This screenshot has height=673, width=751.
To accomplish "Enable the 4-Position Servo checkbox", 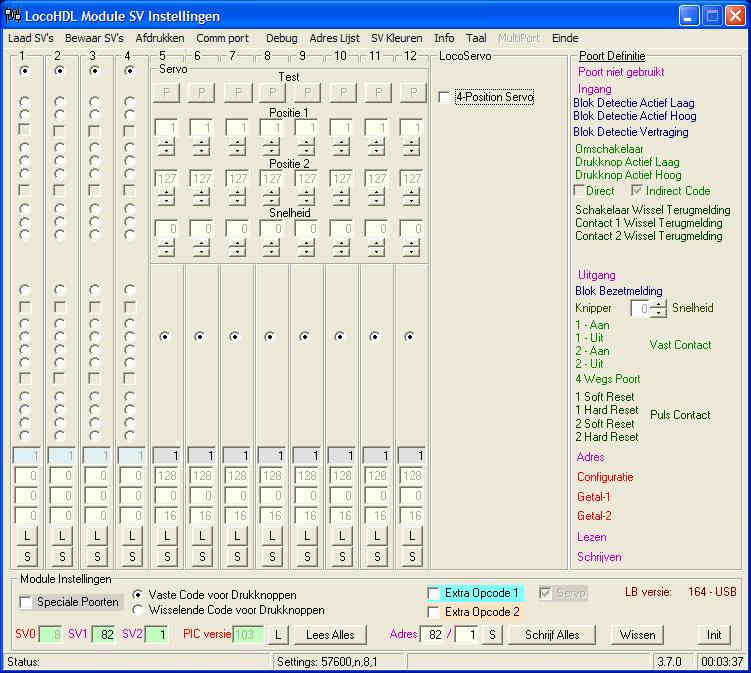I will pos(444,97).
